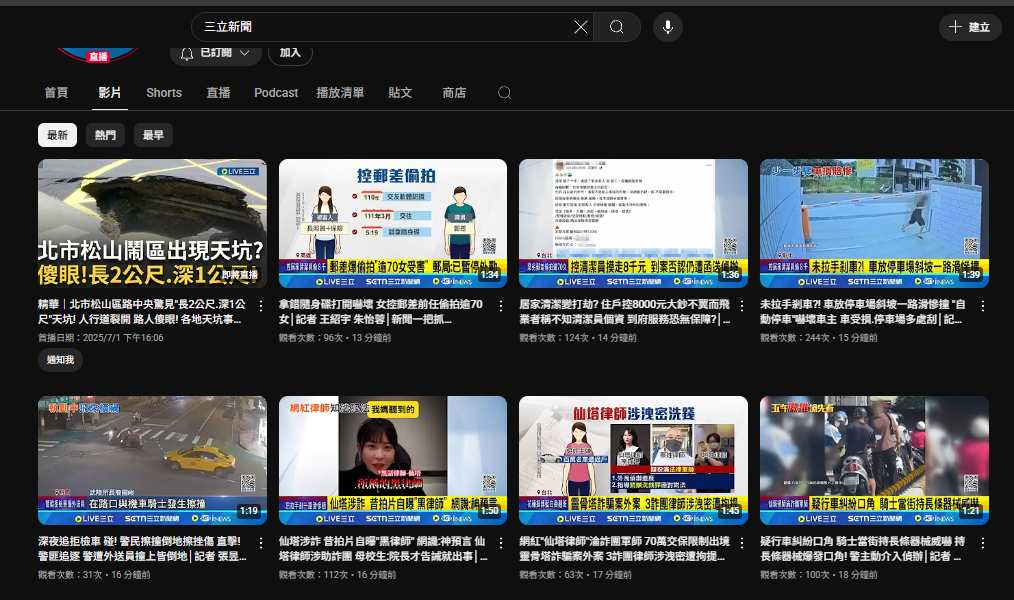Screen dimensions: 1014x600
Task: Open three-dot menu for parking lot video
Action: pos(982,305)
